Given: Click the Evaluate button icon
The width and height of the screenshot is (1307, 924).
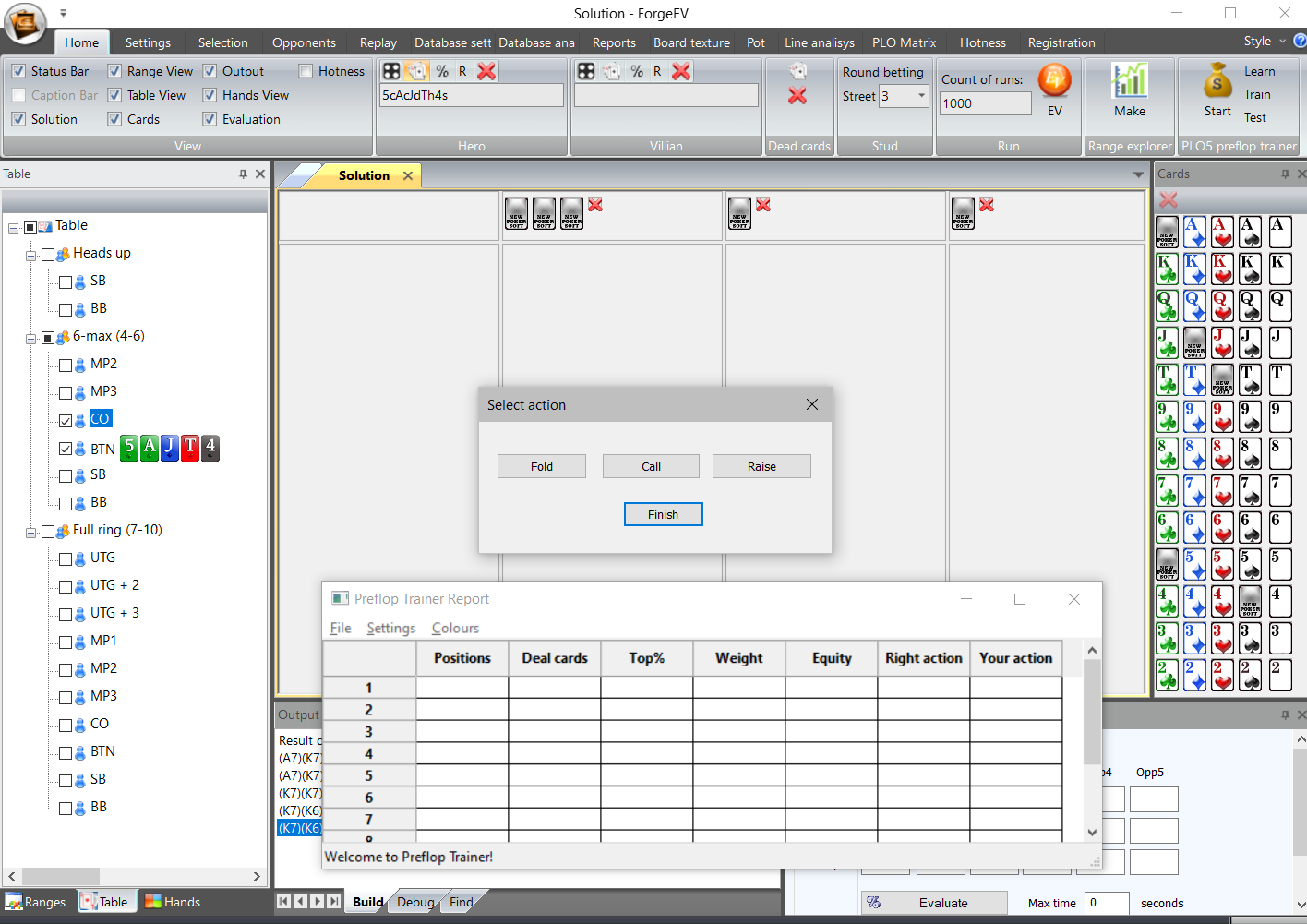Looking at the screenshot, I should pos(874,903).
